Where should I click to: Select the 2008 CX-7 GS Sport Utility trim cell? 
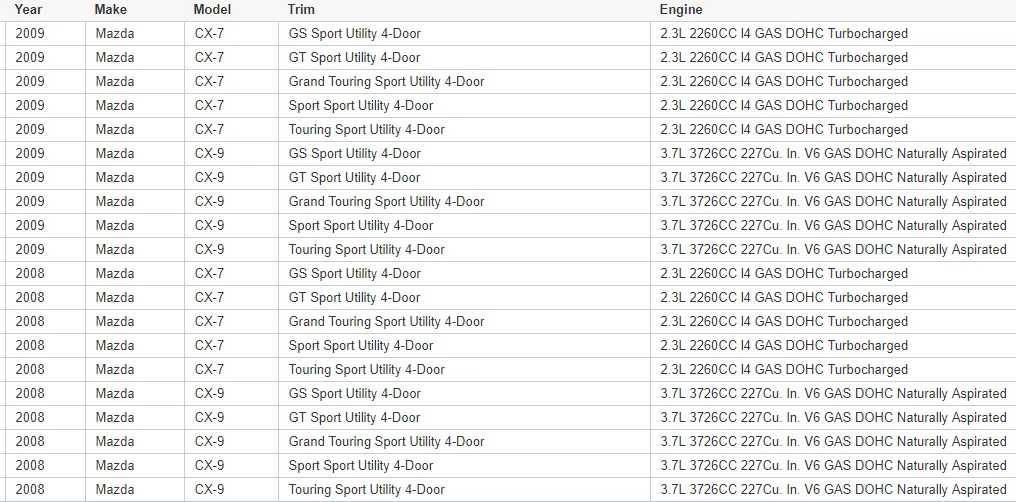pos(465,273)
